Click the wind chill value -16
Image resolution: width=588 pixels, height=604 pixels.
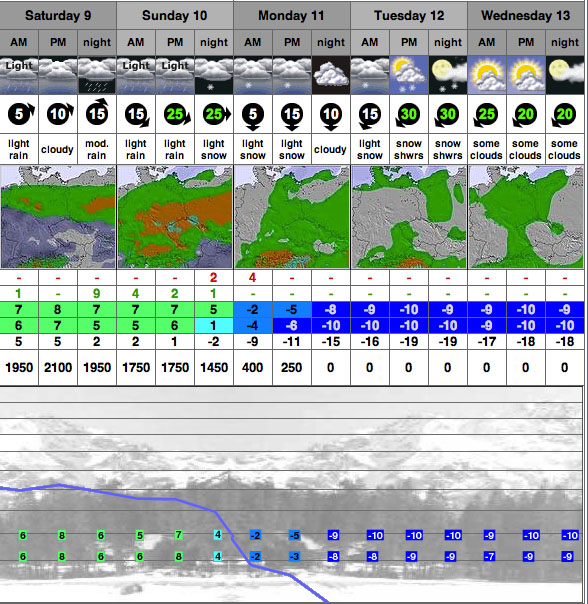coord(370,342)
